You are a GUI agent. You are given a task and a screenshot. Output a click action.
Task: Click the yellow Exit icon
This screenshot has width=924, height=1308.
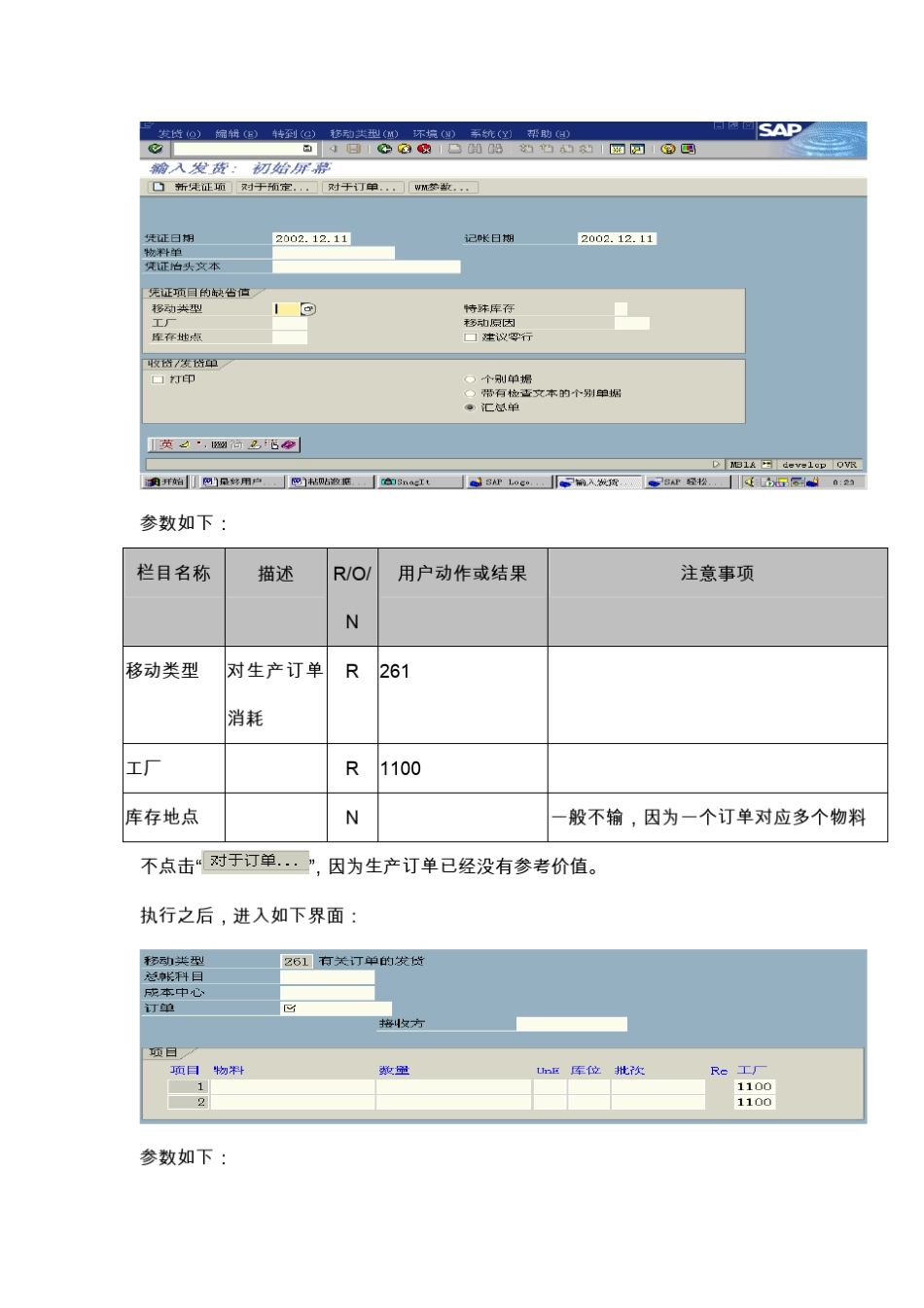(x=405, y=149)
